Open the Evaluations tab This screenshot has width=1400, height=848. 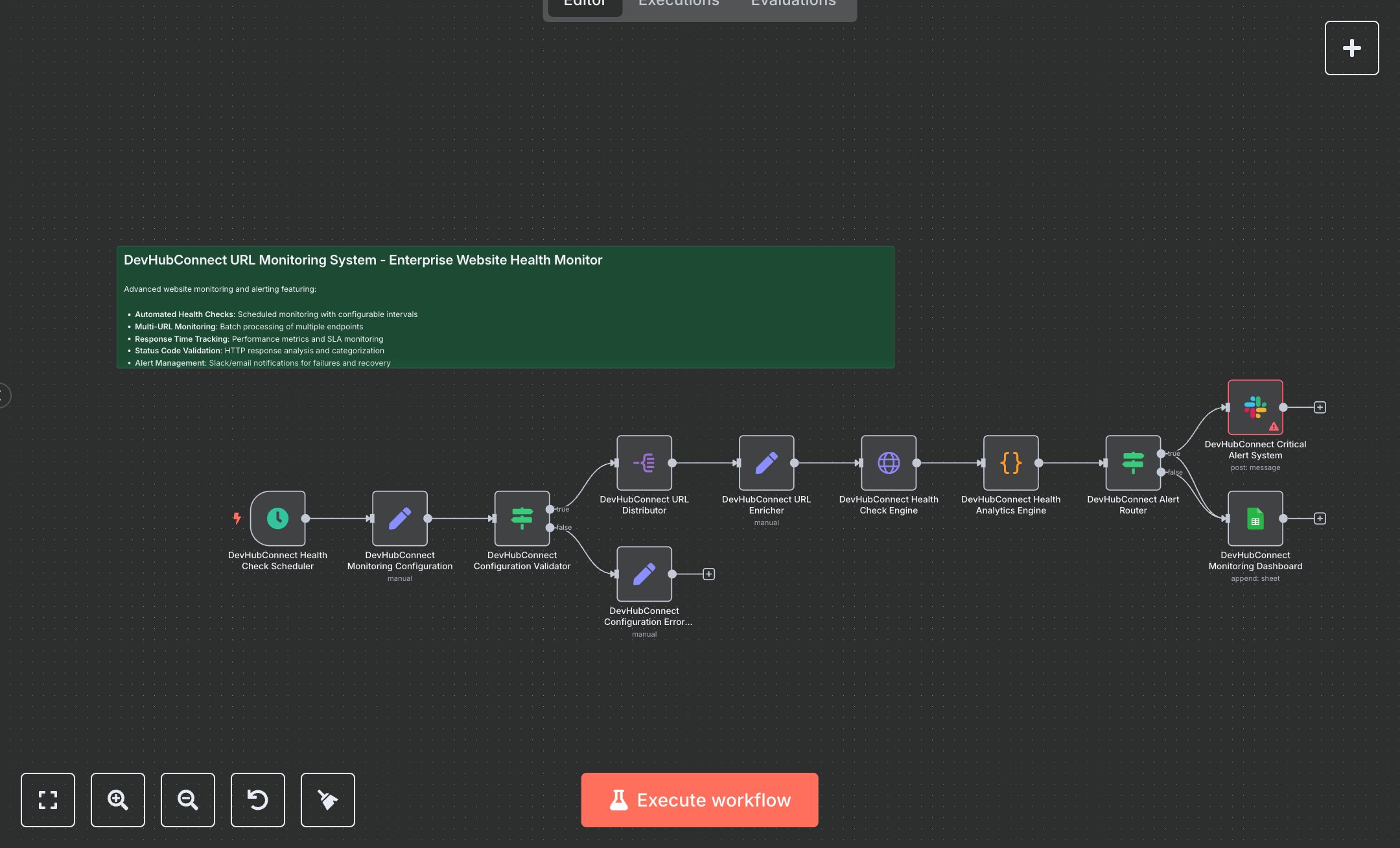click(x=793, y=5)
